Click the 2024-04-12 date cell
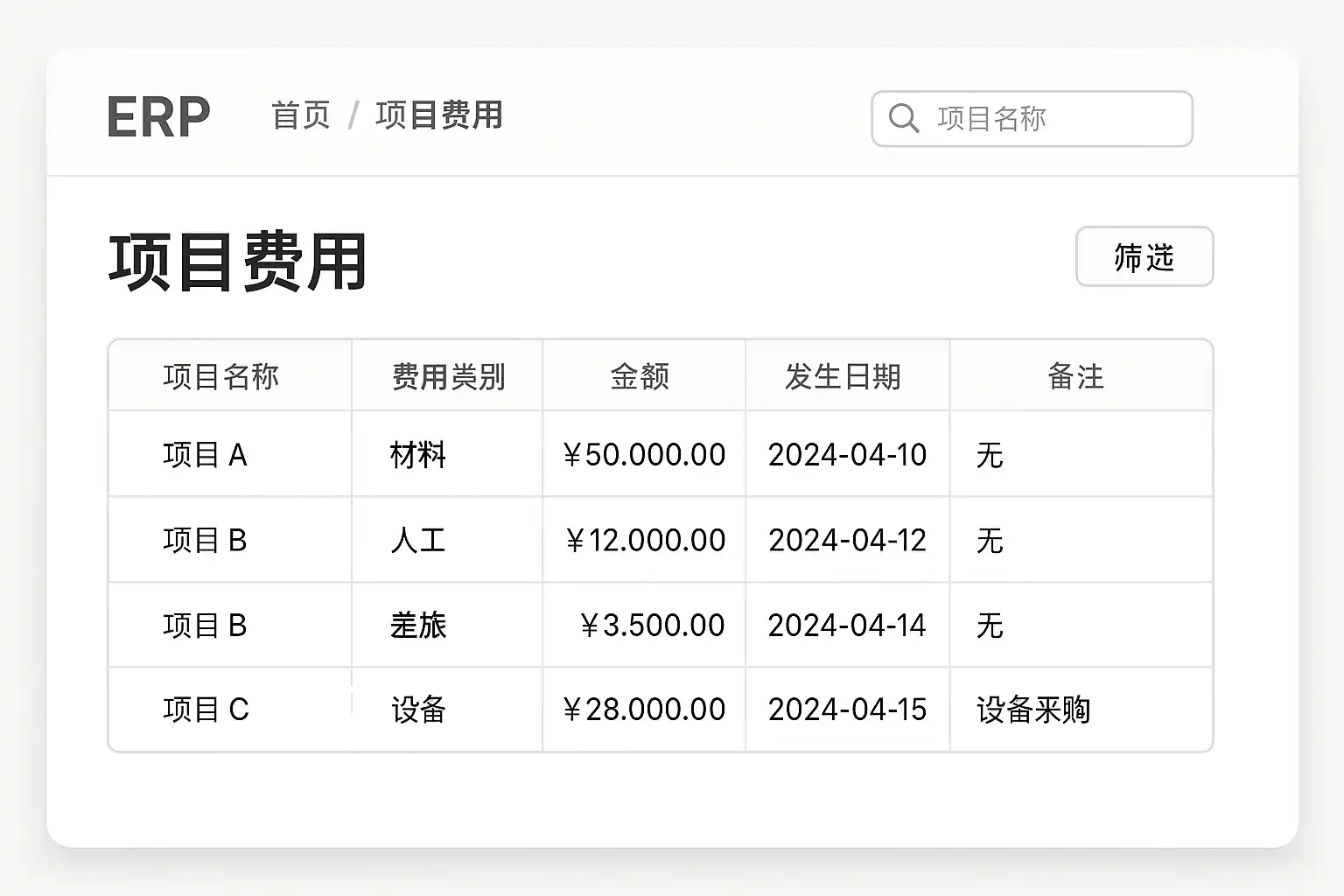The image size is (1344, 896). pos(847,540)
